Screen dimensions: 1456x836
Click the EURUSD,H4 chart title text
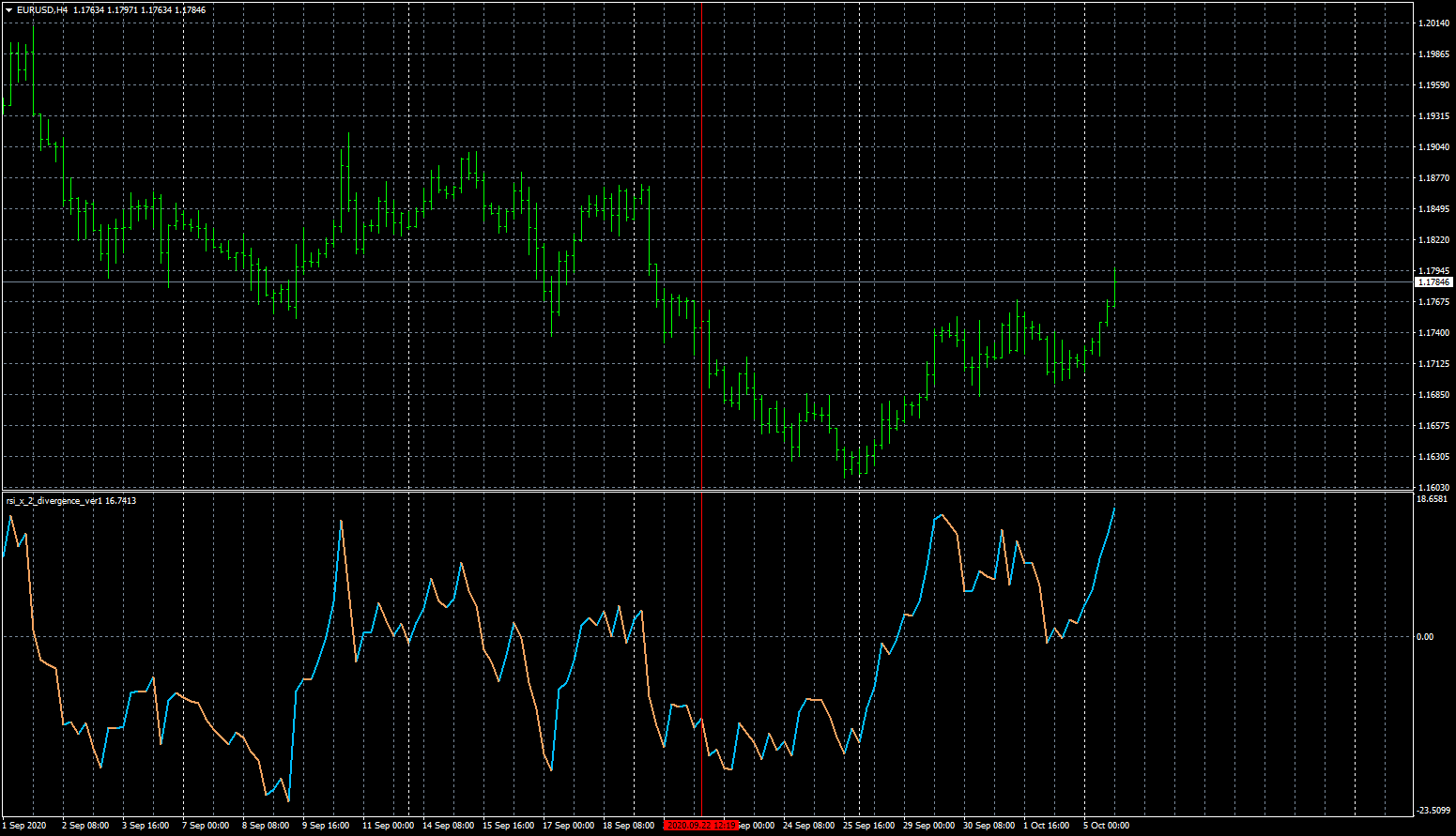coord(42,10)
